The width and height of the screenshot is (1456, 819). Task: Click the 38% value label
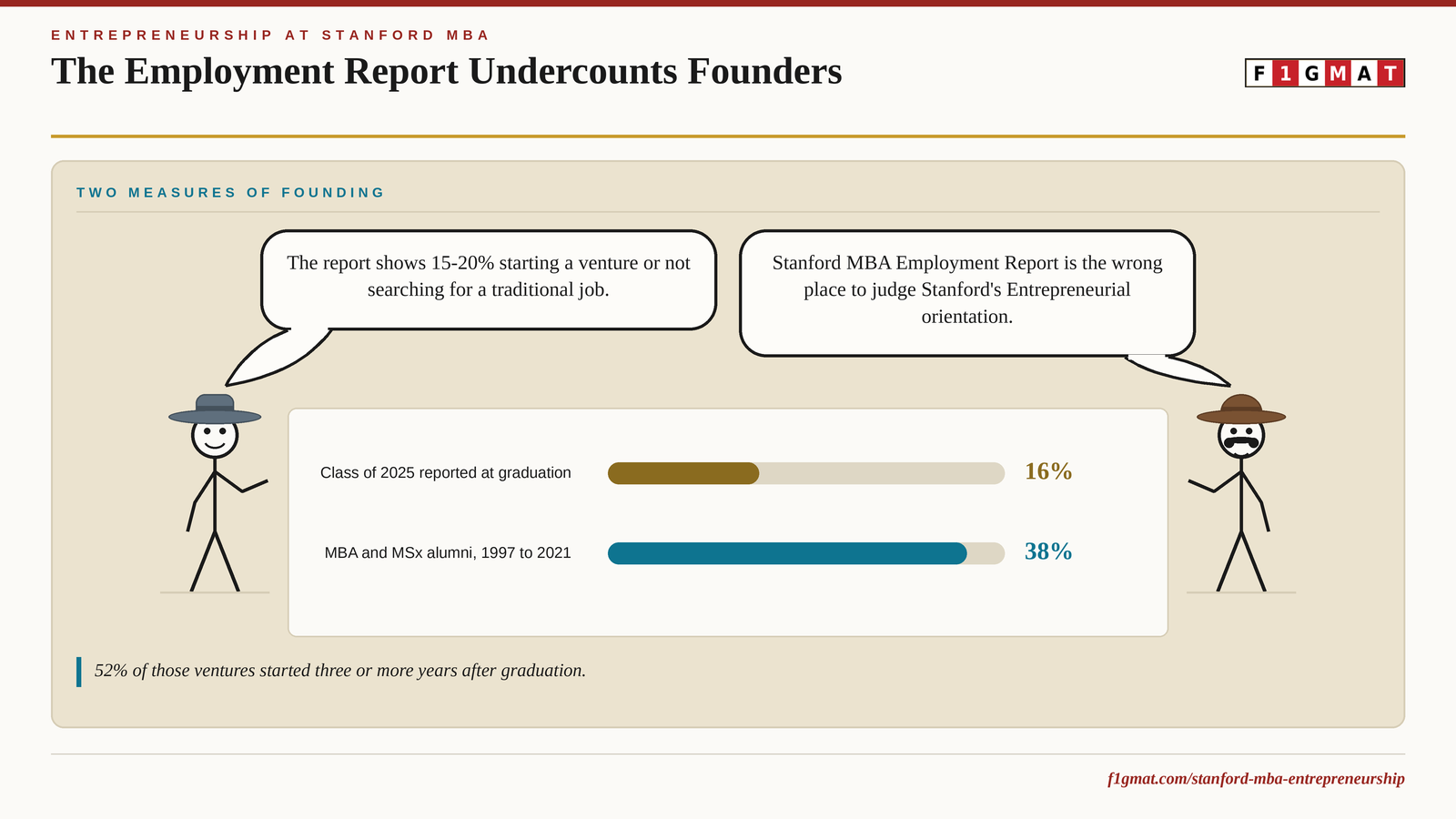coord(1048,551)
